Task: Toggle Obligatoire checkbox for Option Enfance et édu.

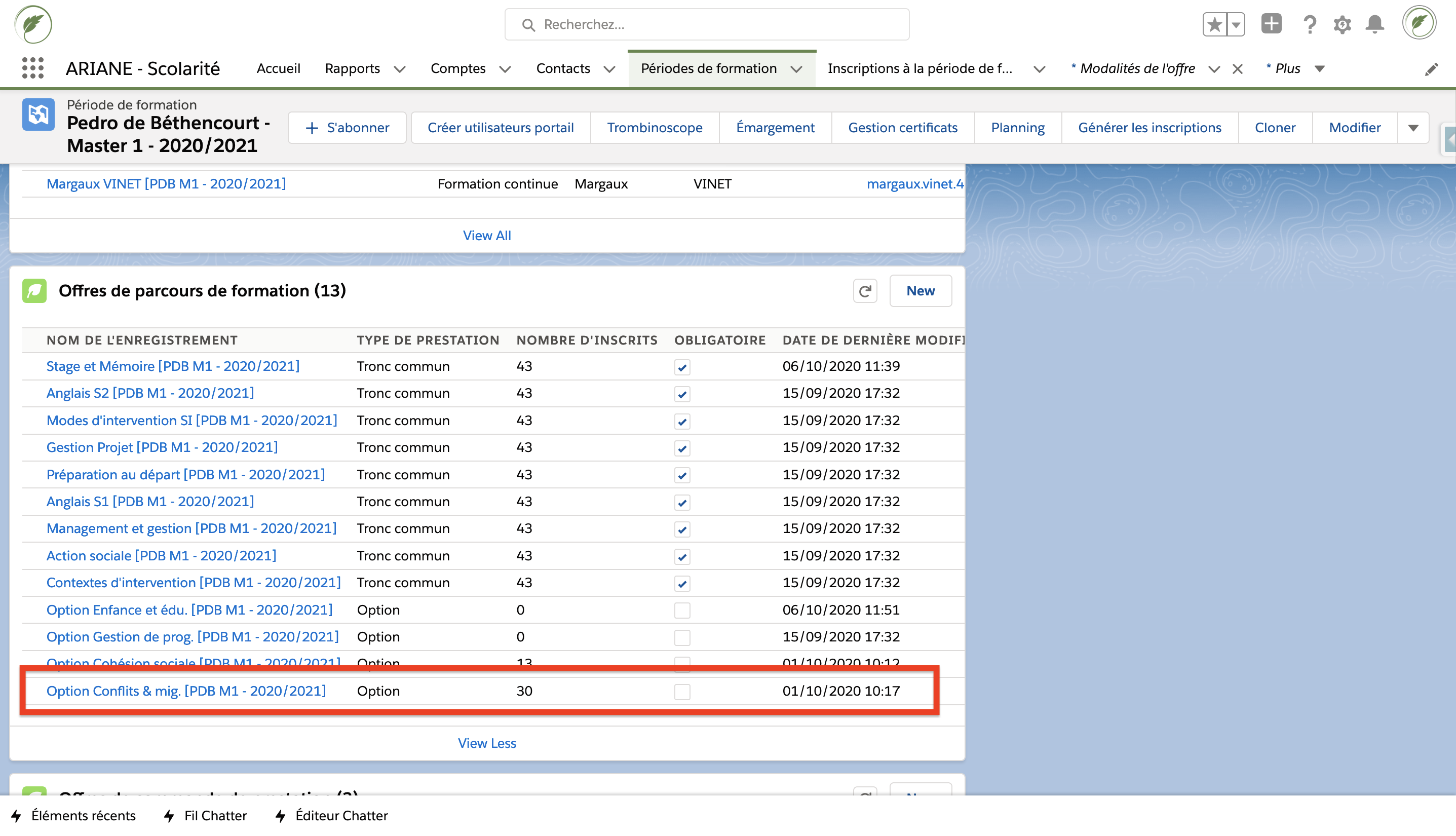Action: [682, 611]
